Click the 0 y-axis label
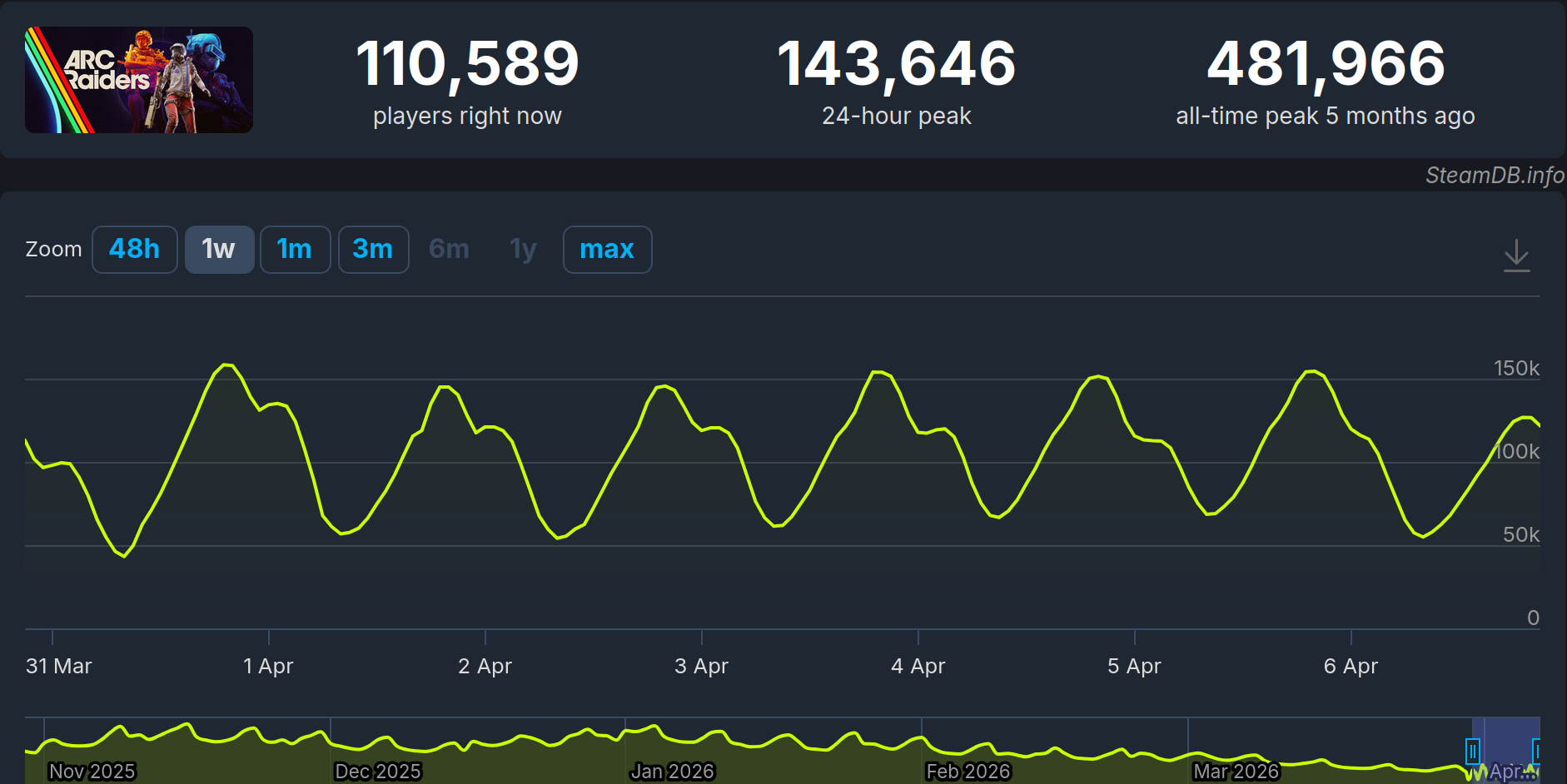 [x=1533, y=618]
